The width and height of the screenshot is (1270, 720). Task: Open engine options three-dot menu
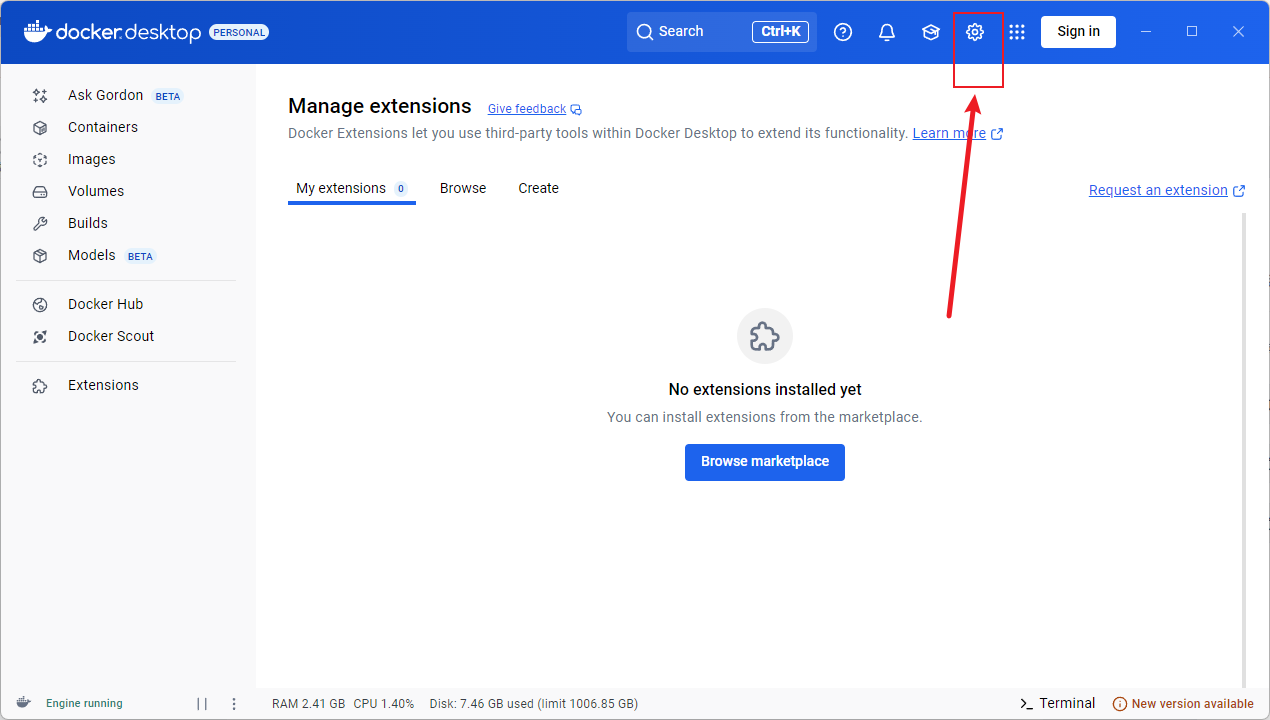click(x=234, y=704)
